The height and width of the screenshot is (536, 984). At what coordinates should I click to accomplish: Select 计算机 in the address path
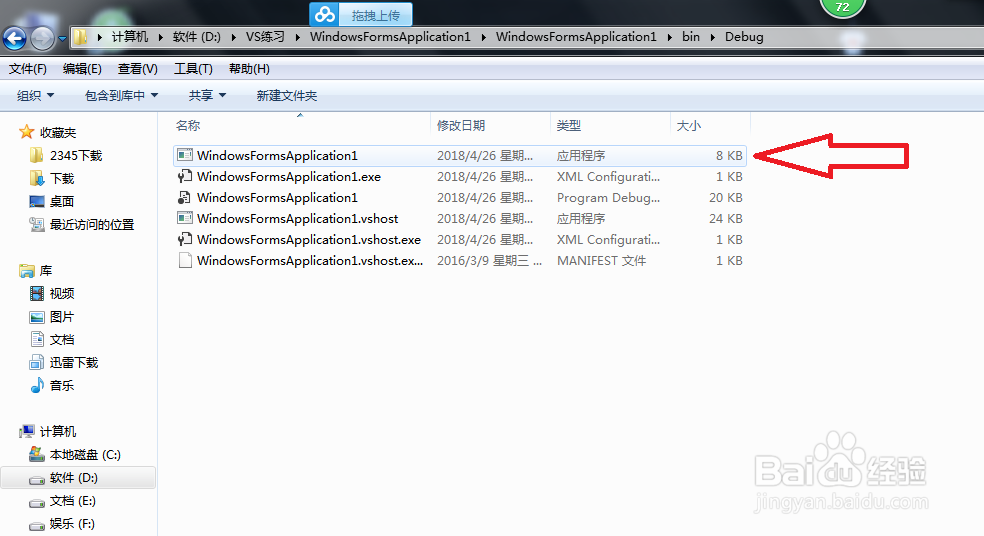pyautogui.click(x=130, y=37)
